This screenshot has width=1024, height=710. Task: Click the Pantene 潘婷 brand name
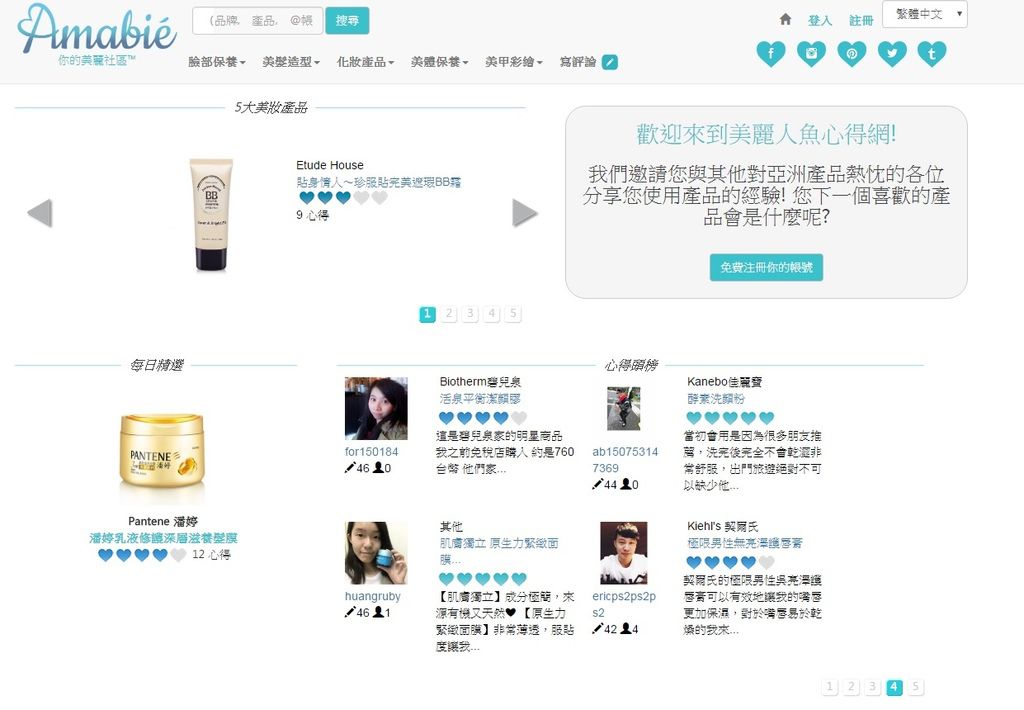[163, 521]
